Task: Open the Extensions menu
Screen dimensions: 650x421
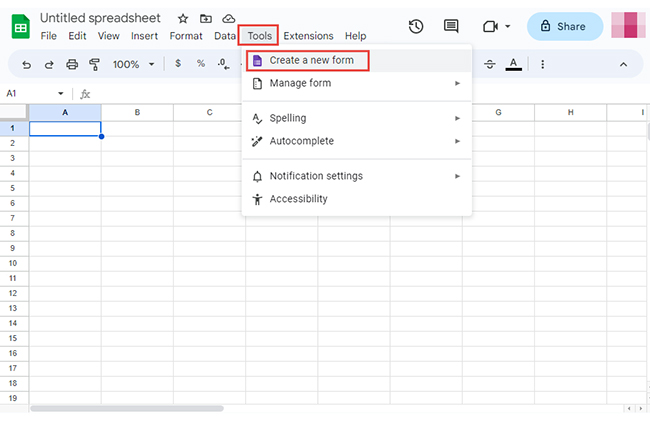Action: [308, 36]
